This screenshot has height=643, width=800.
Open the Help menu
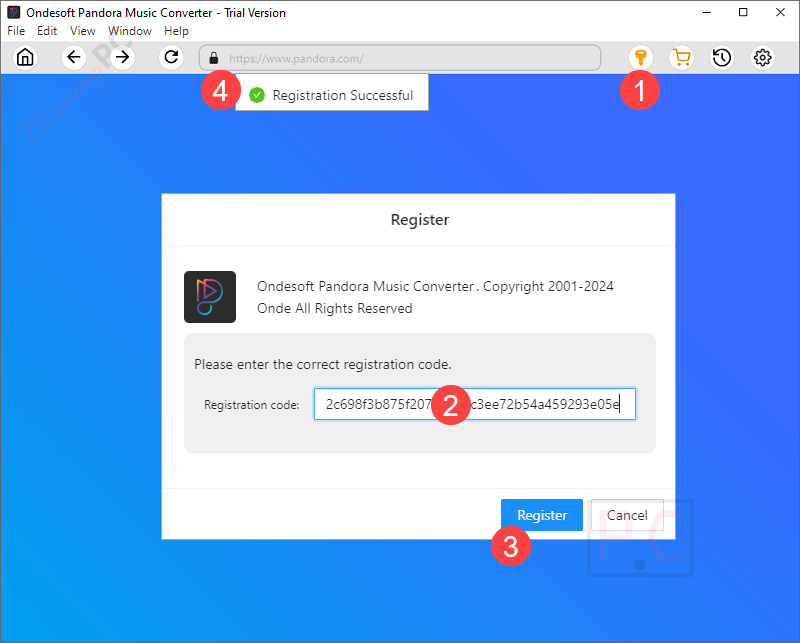coord(176,31)
